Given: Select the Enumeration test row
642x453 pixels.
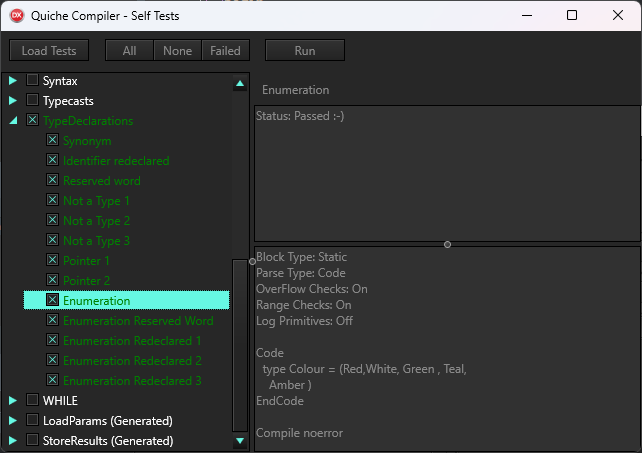Looking at the screenshot, I should coord(127,300).
